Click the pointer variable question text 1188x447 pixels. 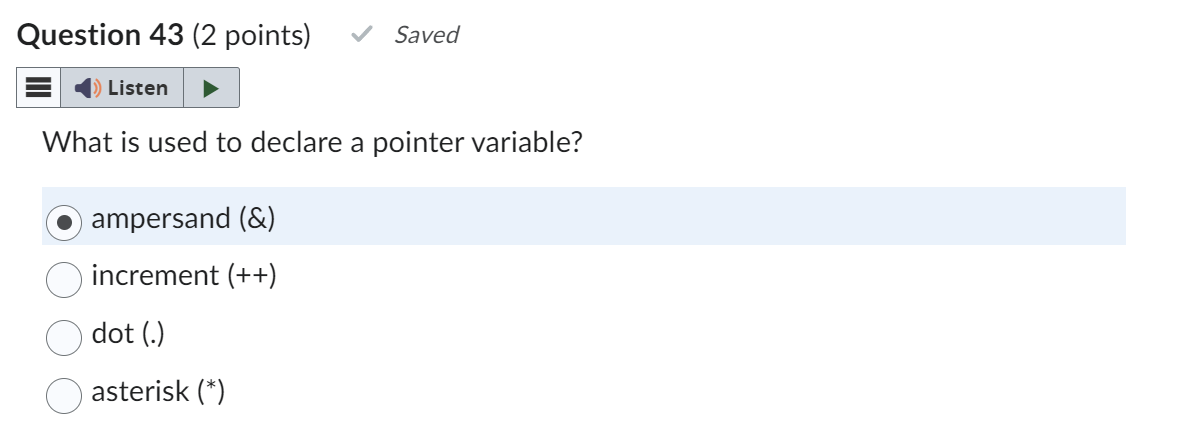pos(313,142)
